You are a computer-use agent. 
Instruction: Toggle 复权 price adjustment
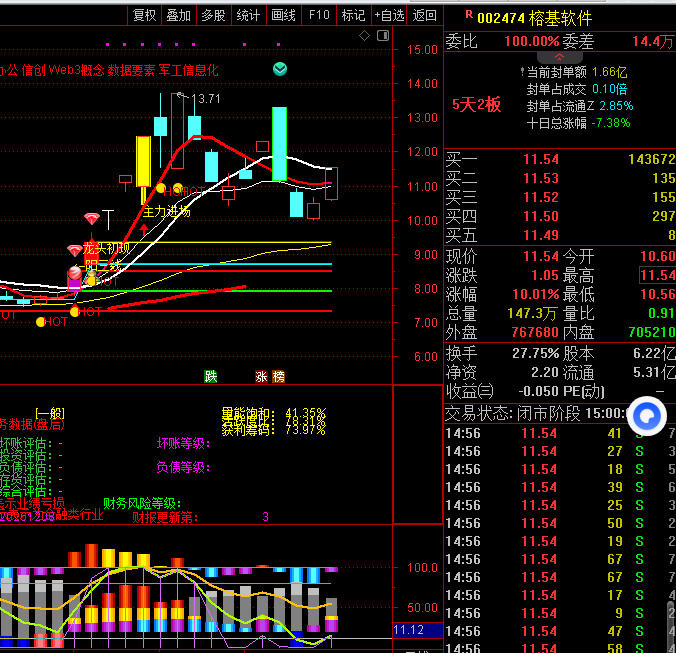[145, 15]
